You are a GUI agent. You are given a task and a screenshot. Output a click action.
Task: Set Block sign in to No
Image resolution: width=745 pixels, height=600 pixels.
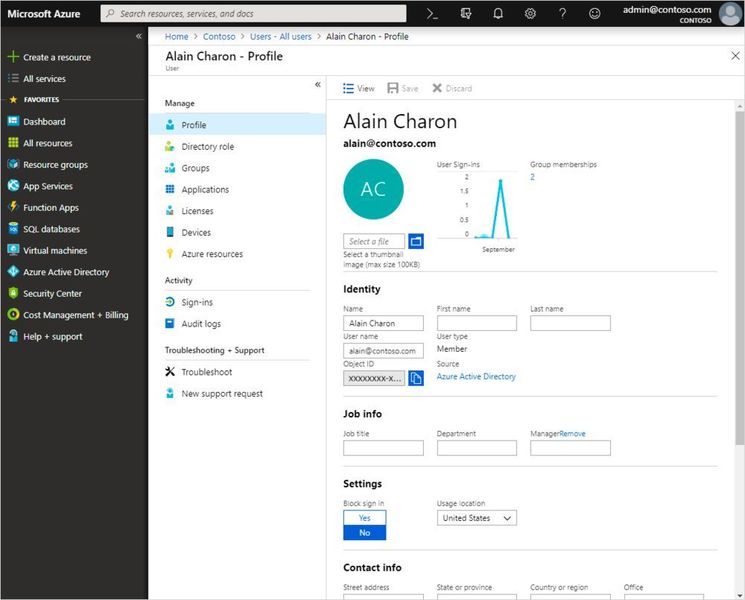point(364,533)
